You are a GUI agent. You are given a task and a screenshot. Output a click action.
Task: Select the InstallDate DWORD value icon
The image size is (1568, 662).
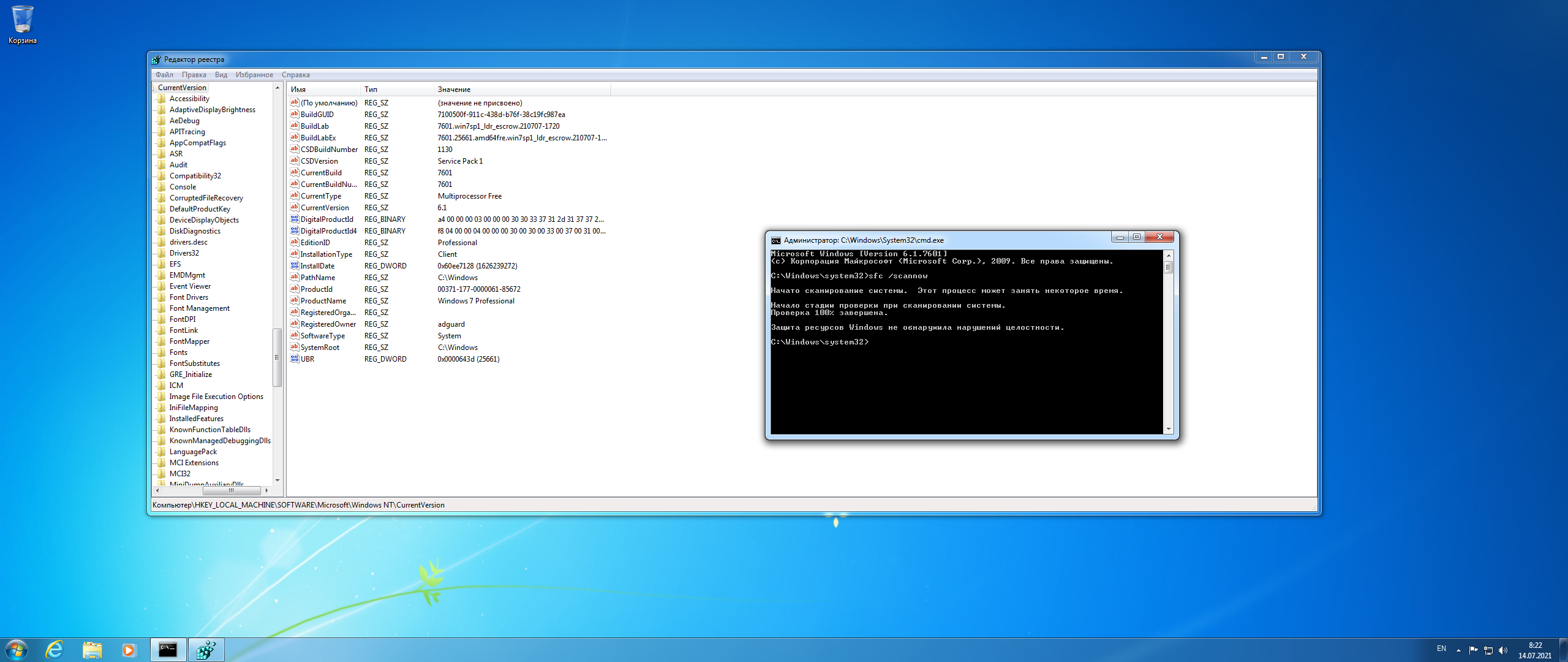pos(294,265)
